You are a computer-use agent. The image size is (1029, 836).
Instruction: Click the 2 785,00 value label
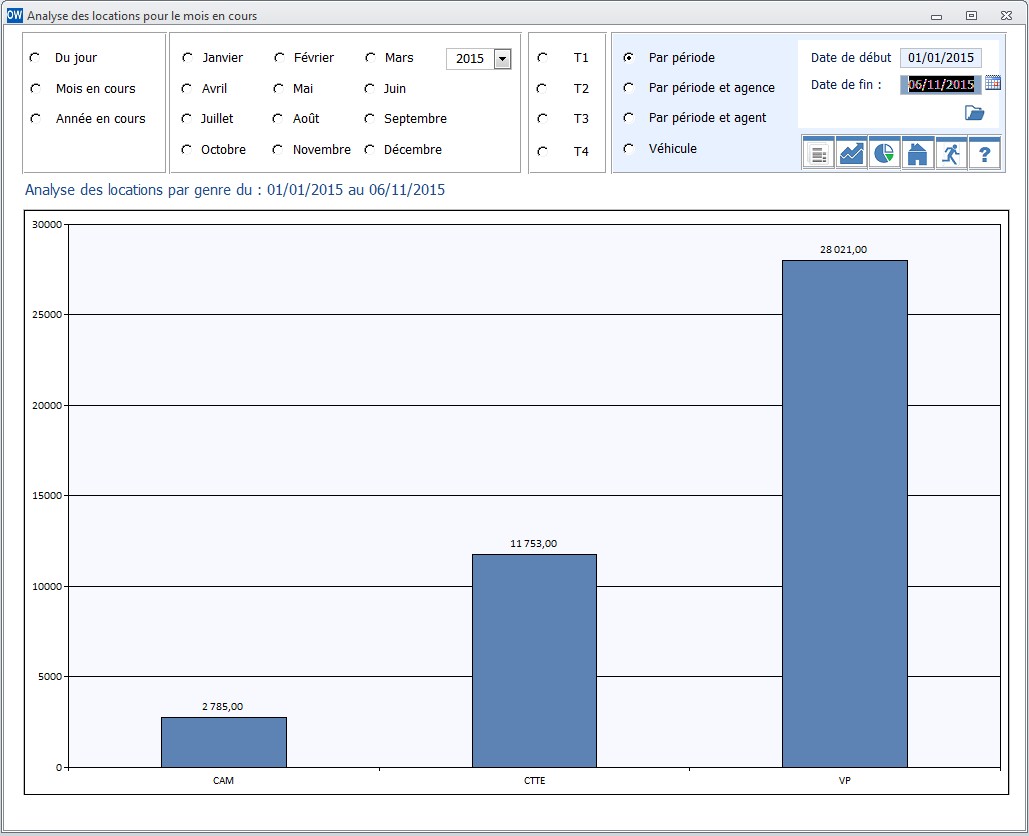click(x=222, y=707)
